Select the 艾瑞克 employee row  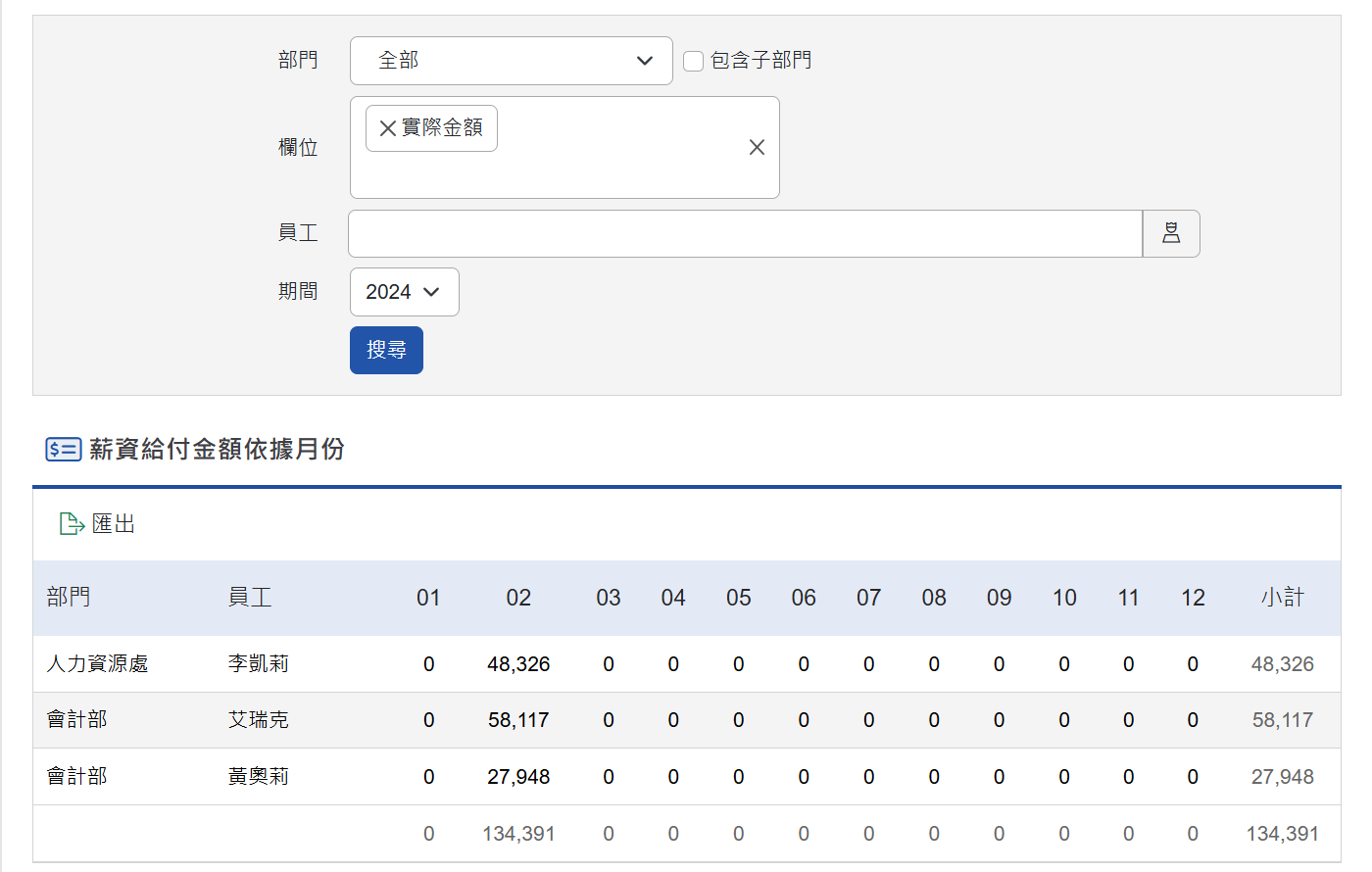click(x=259, y=720)
